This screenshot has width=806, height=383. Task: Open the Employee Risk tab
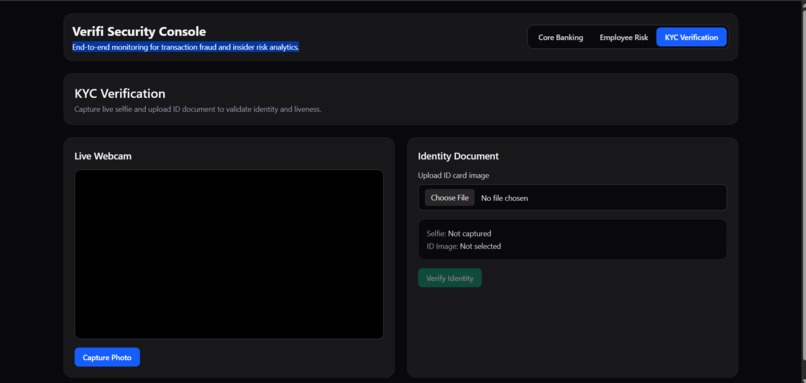pos(624,38)
